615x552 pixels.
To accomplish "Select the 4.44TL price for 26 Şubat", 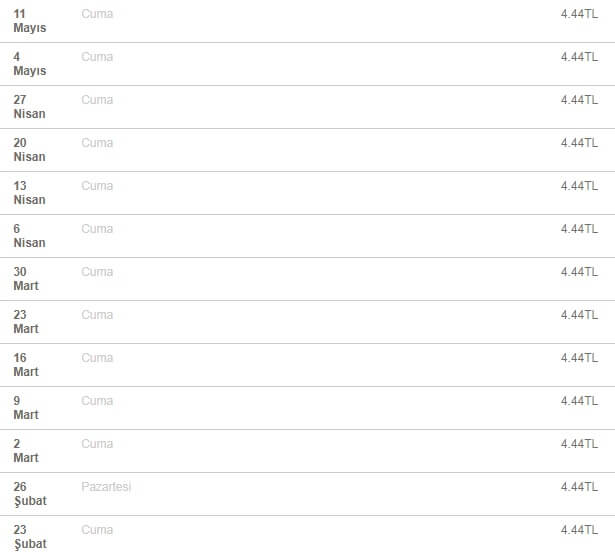I will click(579, 487).
